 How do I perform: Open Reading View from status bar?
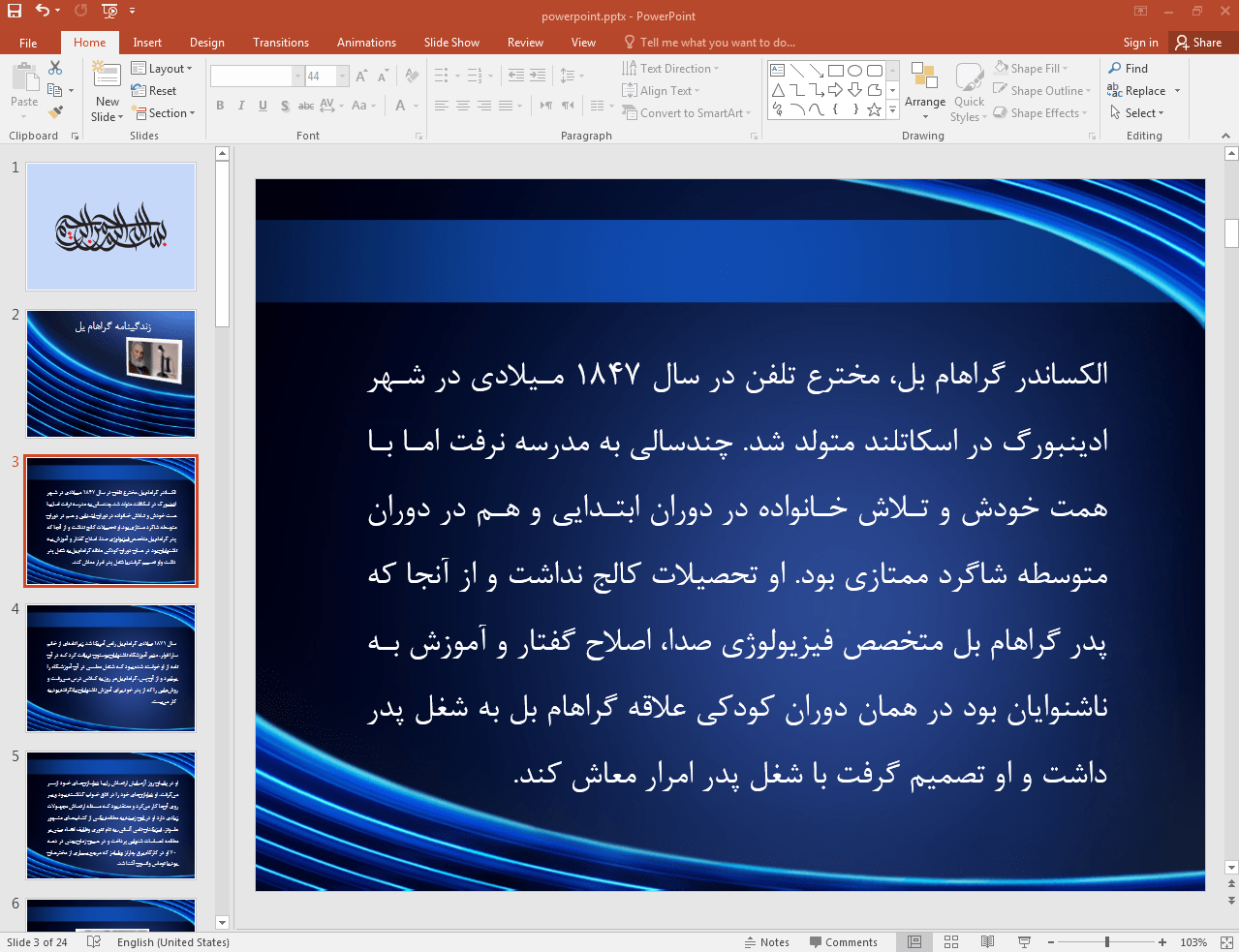(x=987, y=942)
